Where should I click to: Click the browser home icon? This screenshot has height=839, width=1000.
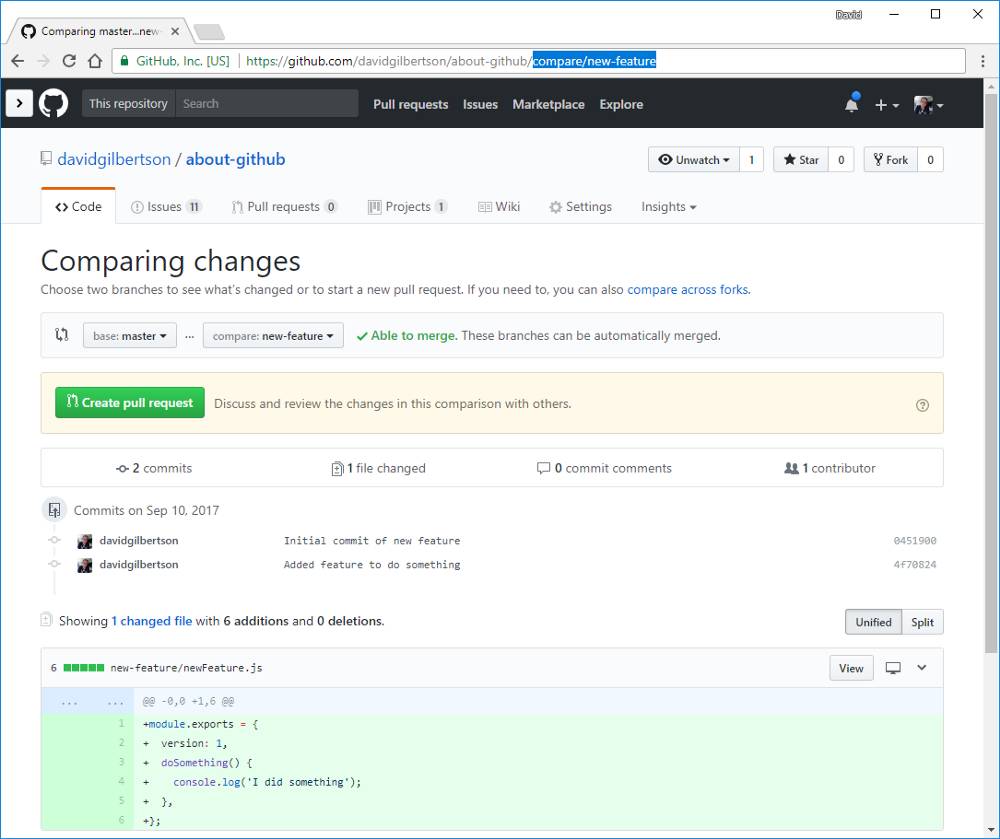tap(95, 61)
